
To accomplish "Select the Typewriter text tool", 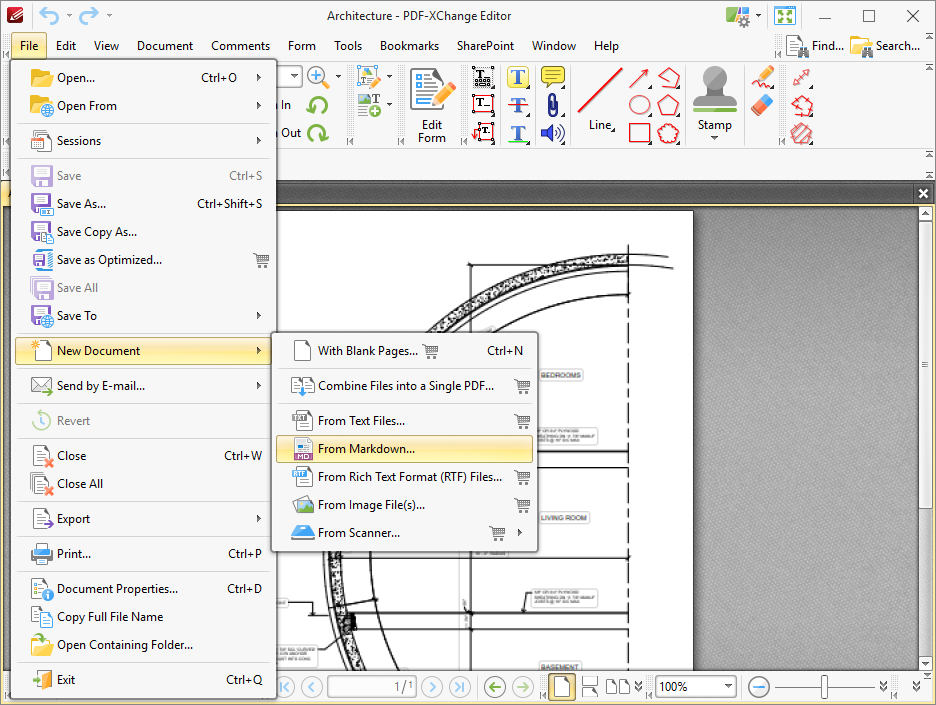I will pyautogui.click(x=482, y=78).
